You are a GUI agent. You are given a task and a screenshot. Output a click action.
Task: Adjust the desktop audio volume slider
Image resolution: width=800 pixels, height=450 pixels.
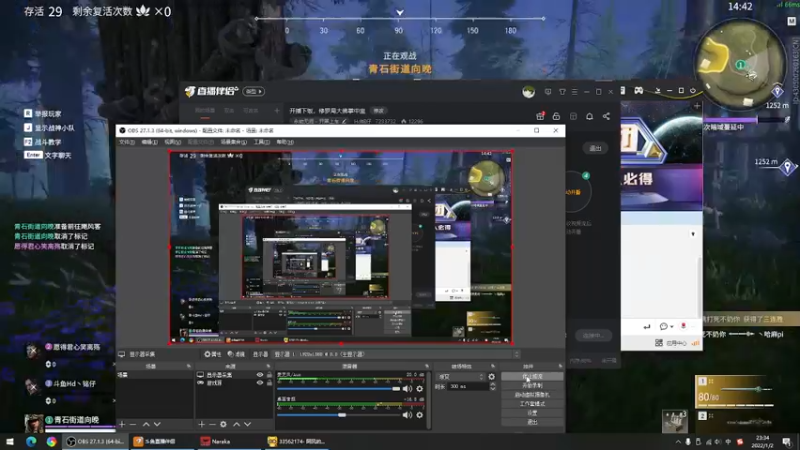(x=339, y=415)
